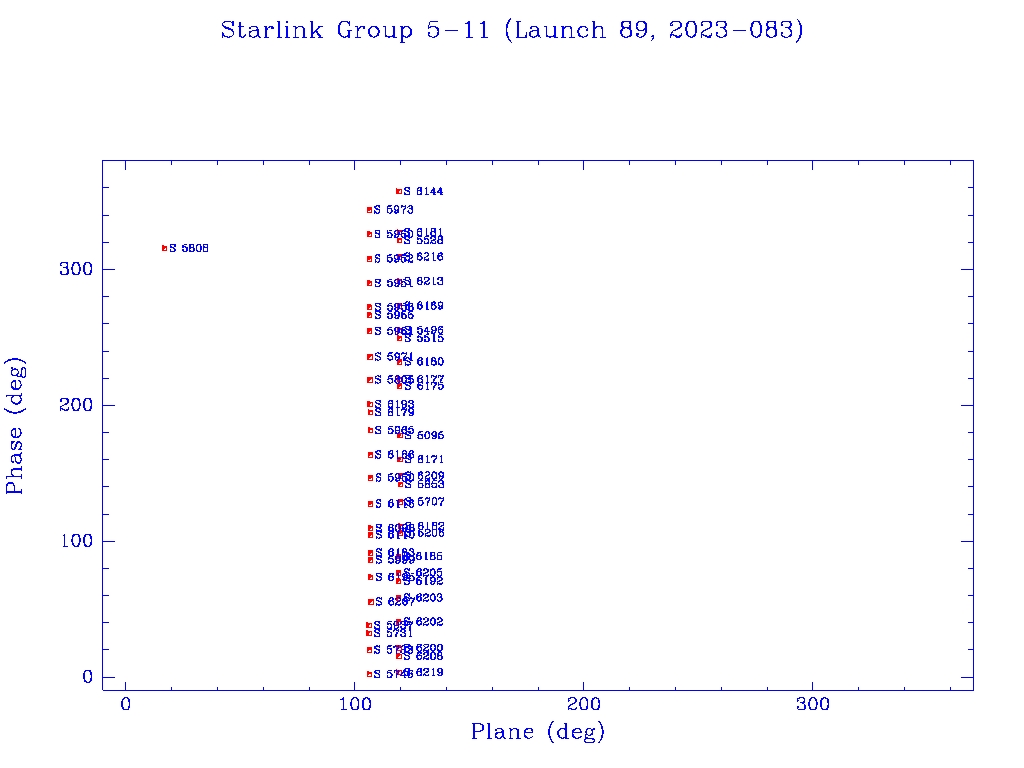
Task: Click the 0 tick label on the Phase axis
Action: [88, 677]
